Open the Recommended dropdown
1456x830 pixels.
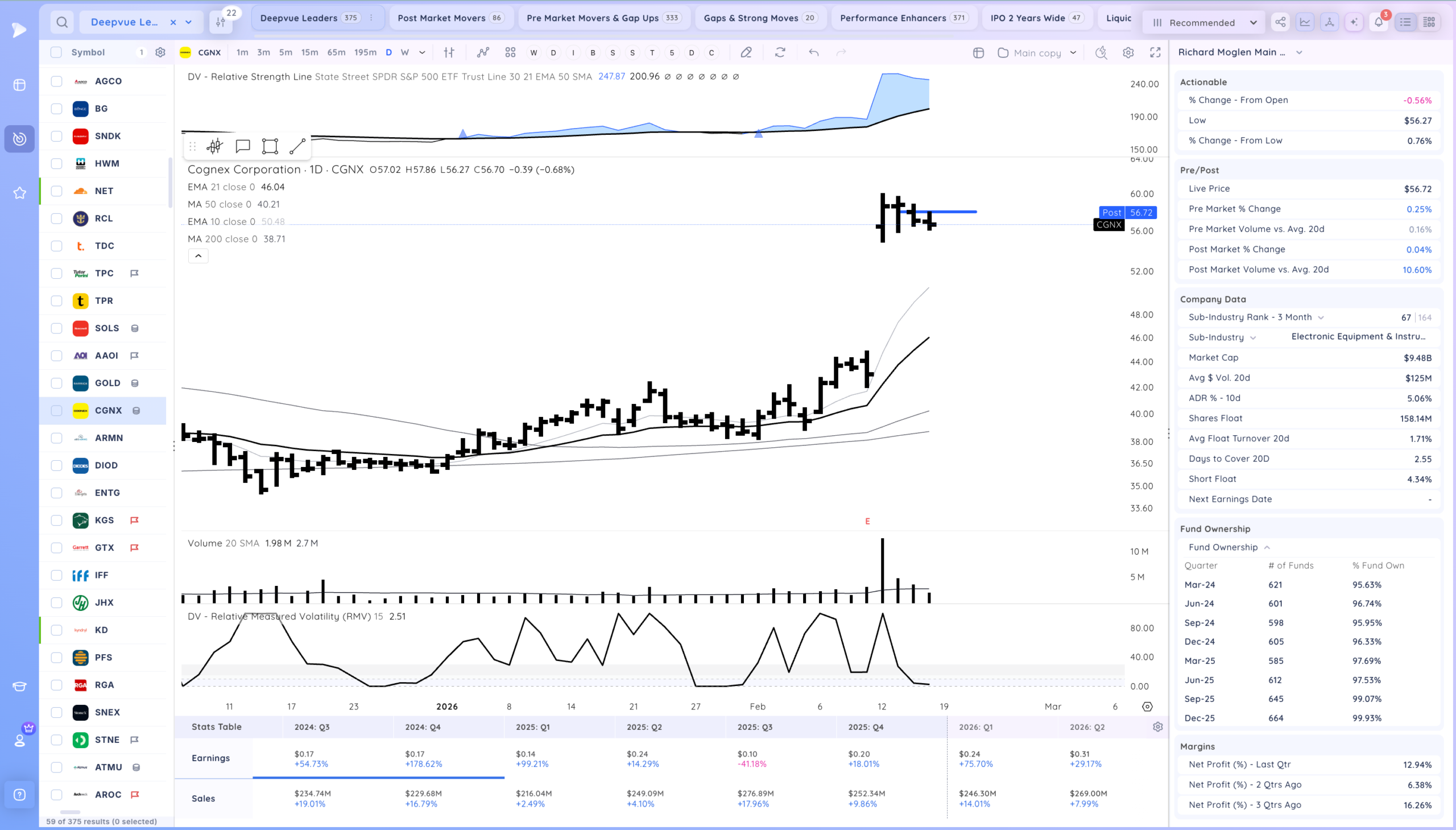tap(1204, 22)
